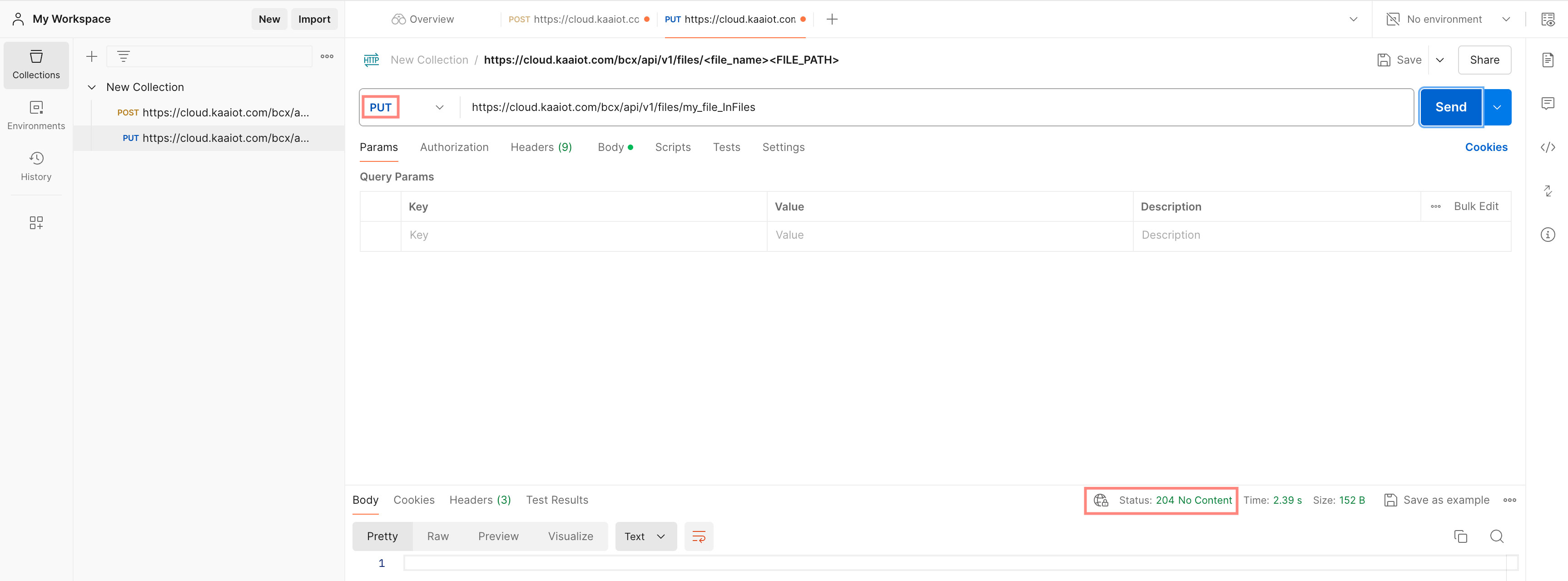This screenshot has height=581, width=1568.
Task: Switch to the POST request tab
Action: [578, 19]
